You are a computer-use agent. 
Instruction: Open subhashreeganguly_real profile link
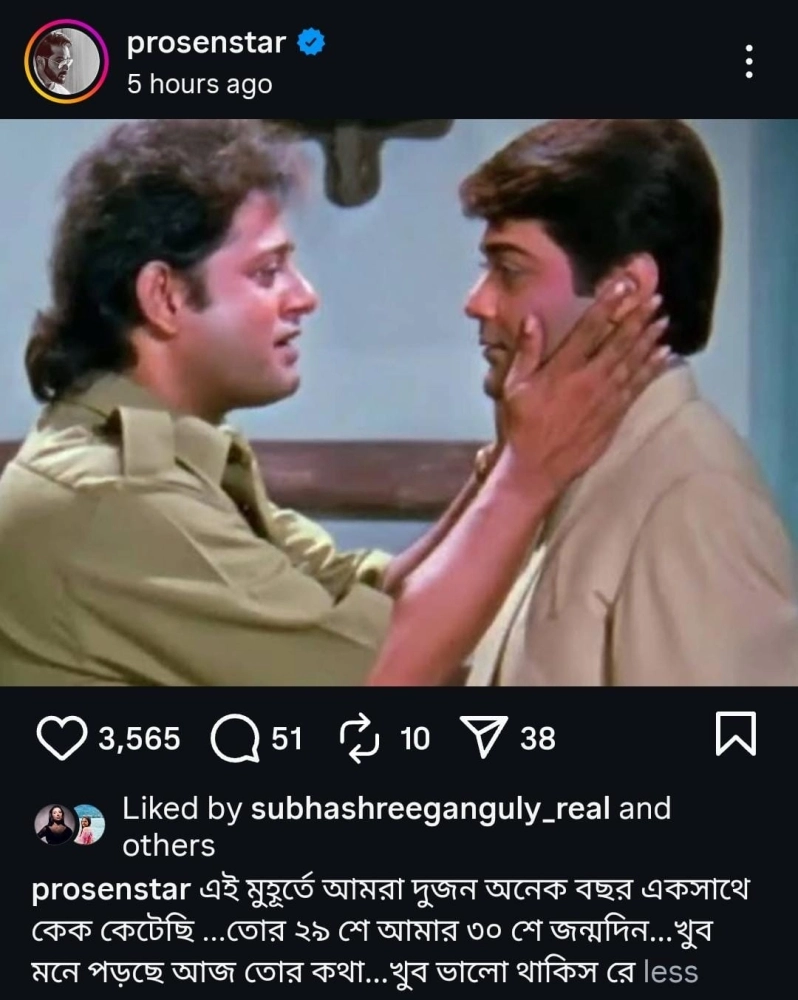(431, 808)
